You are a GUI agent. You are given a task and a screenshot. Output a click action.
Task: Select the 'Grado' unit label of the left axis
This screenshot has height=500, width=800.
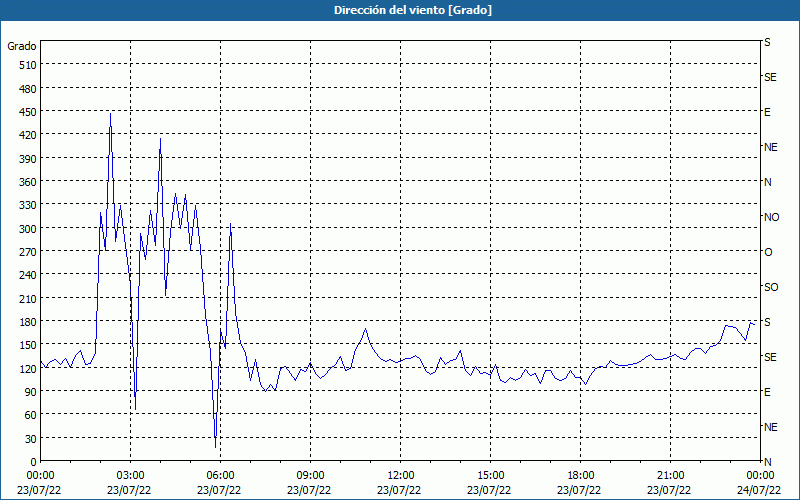click(x=22, y=46)
